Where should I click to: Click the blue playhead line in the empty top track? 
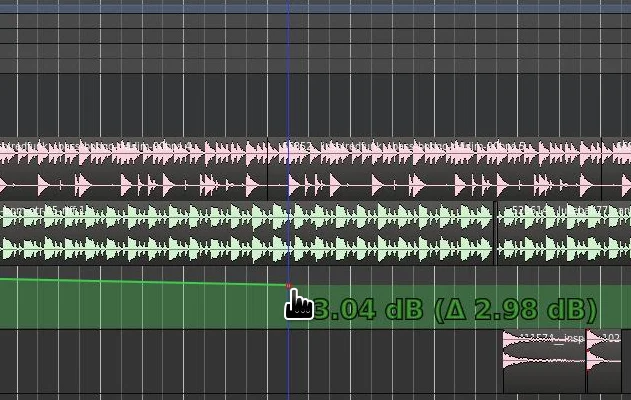(289, 50)
